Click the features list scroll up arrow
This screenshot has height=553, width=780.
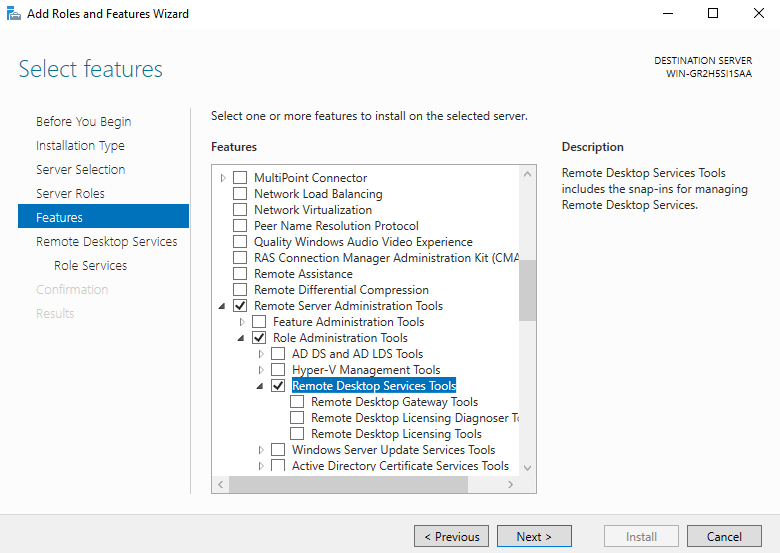[527, 174]
